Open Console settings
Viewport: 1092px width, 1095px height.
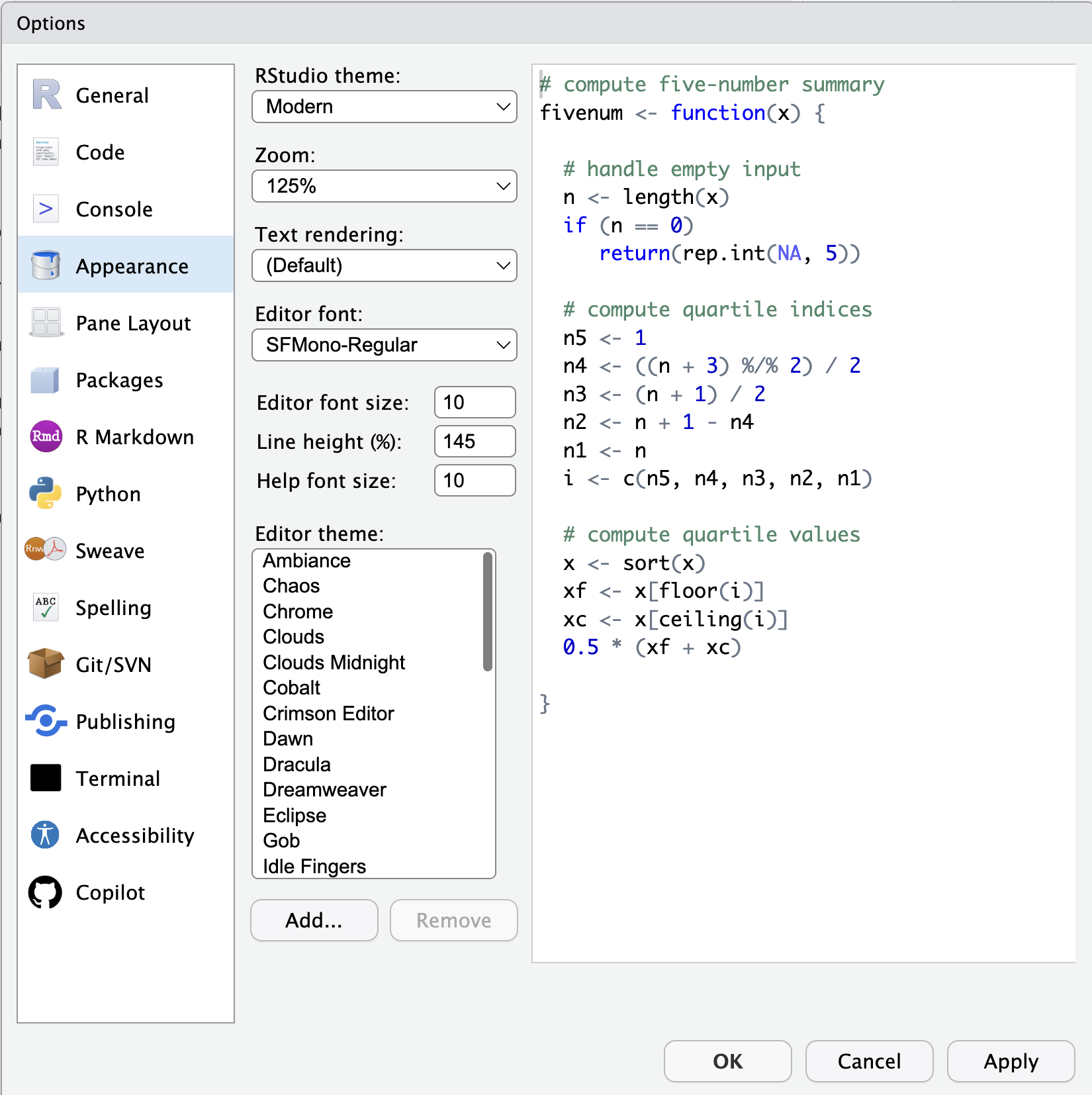114,209
